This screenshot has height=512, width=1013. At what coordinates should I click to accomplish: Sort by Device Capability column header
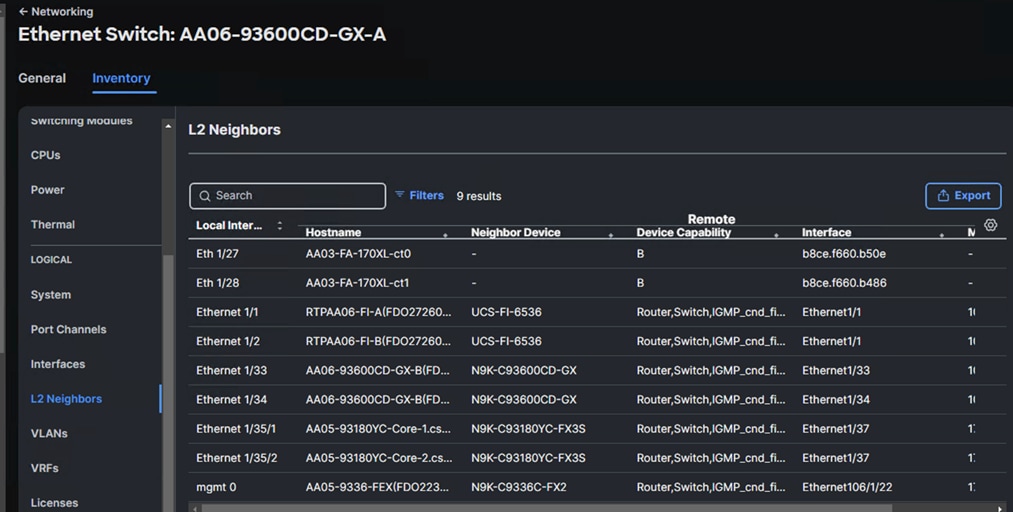(x=684, y=232)
